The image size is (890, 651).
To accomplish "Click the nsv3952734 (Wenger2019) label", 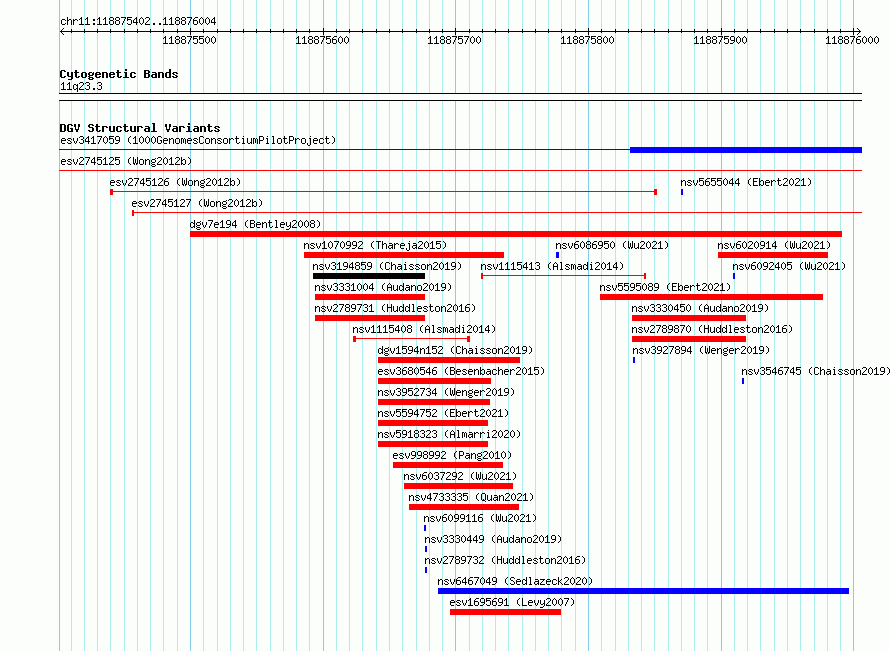I will tap(446, 392).
